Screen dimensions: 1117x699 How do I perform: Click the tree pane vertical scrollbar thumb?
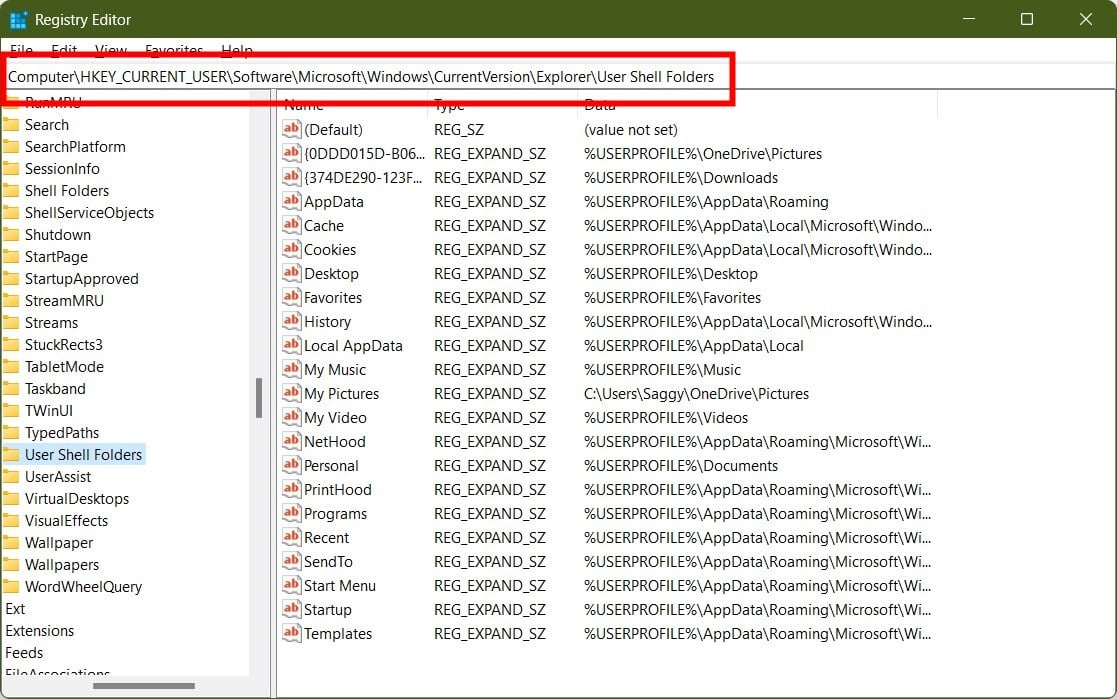click(x=259, y=398)
